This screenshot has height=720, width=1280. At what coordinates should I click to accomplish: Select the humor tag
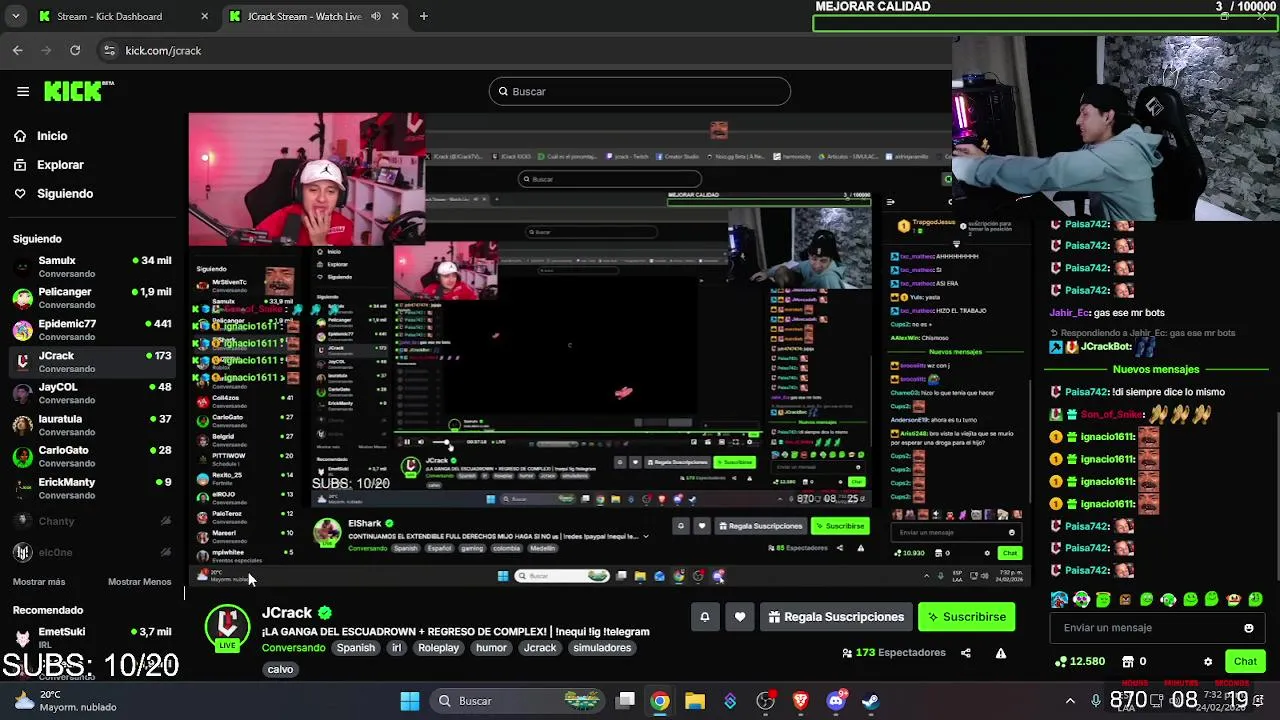(x=491, y=648)
